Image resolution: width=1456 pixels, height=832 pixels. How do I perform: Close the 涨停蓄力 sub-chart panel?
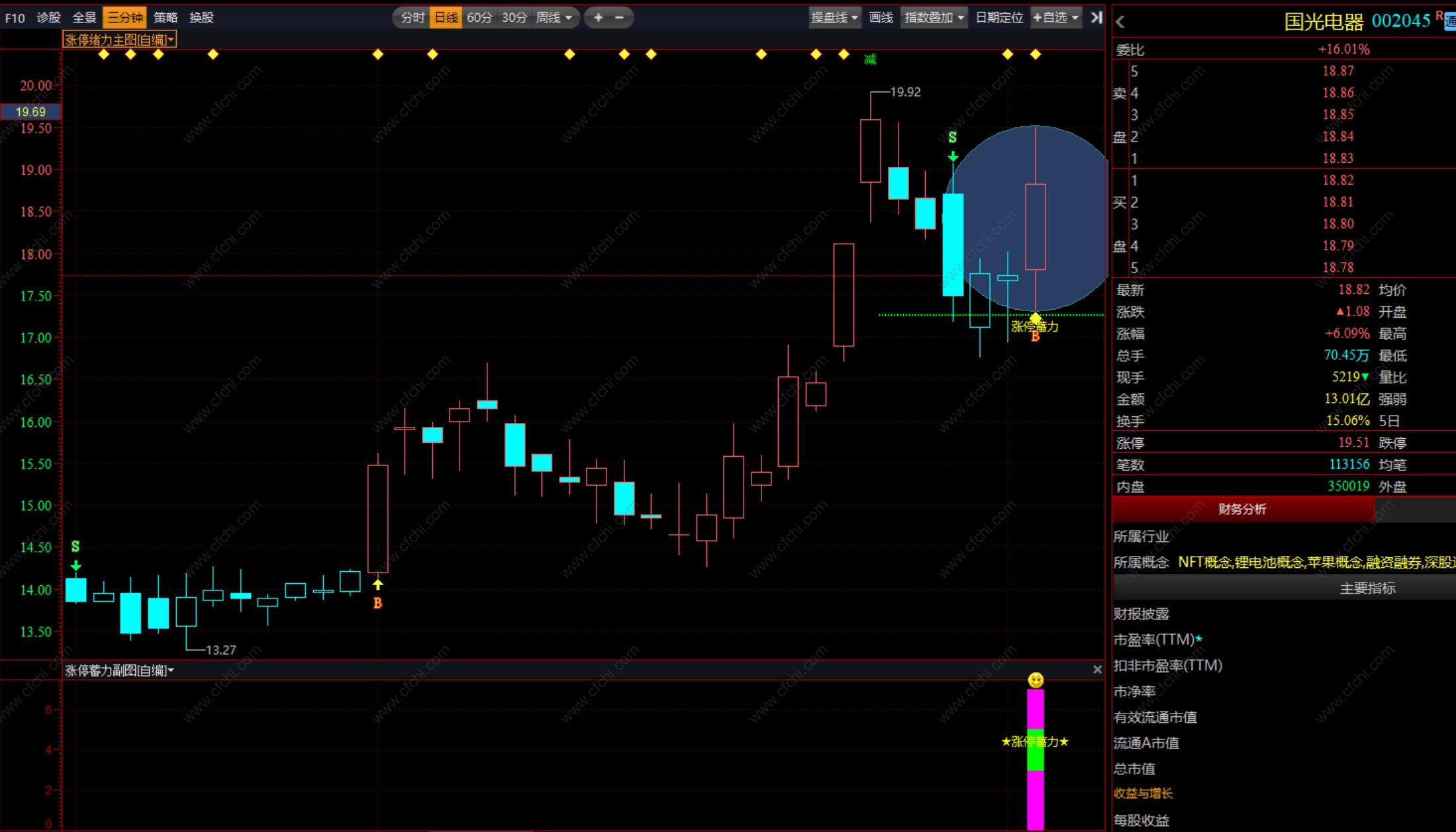pos(1097,670)
